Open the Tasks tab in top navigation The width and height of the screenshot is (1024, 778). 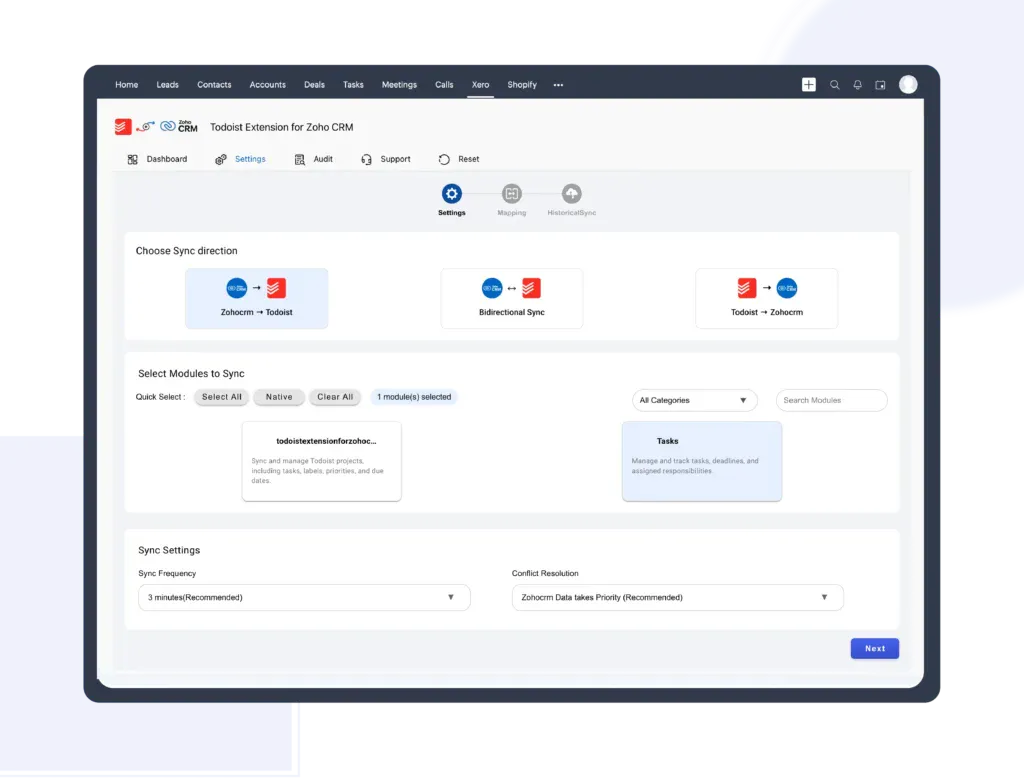point(353,85)
